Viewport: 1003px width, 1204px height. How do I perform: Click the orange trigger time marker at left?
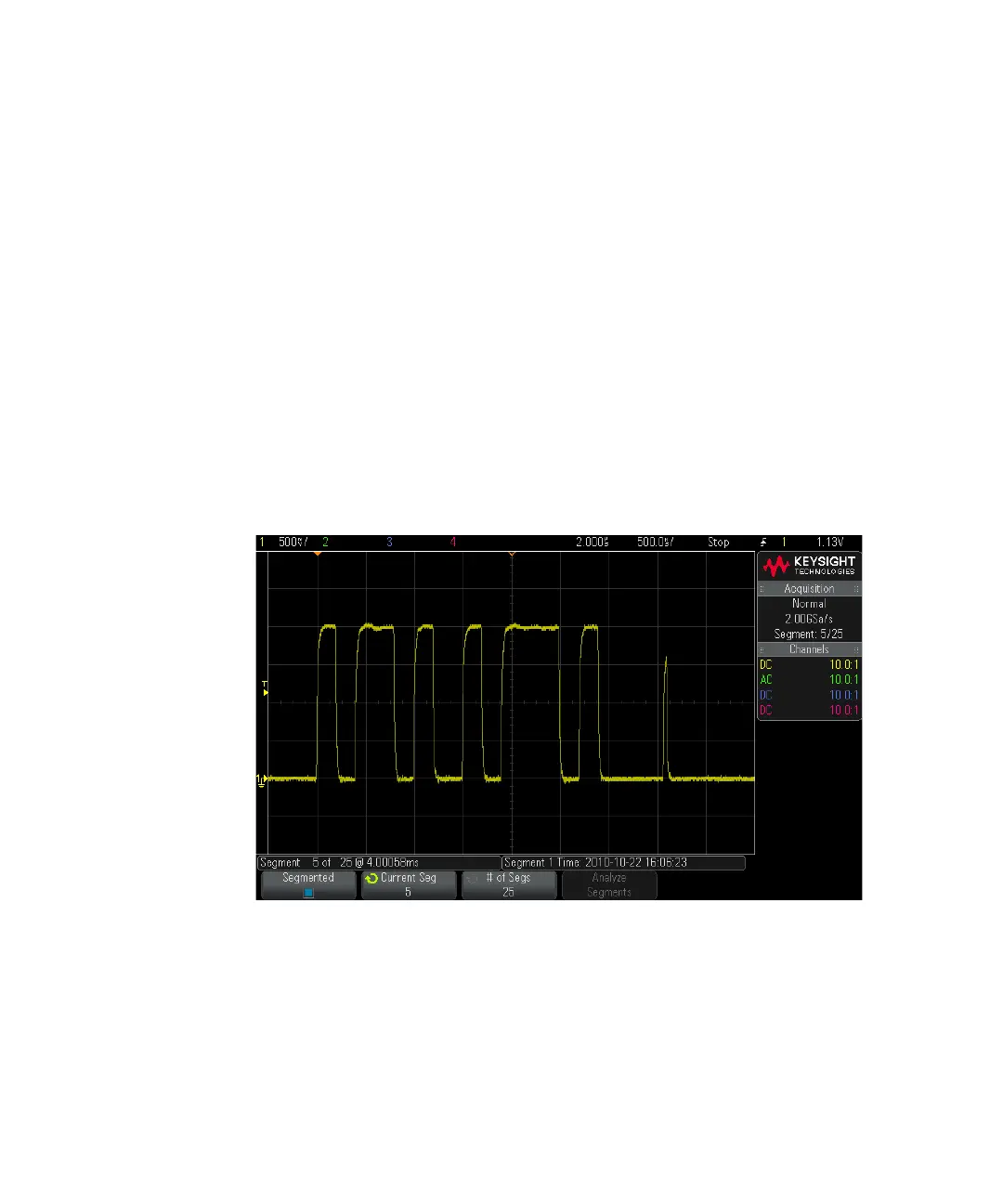(317, 555)
